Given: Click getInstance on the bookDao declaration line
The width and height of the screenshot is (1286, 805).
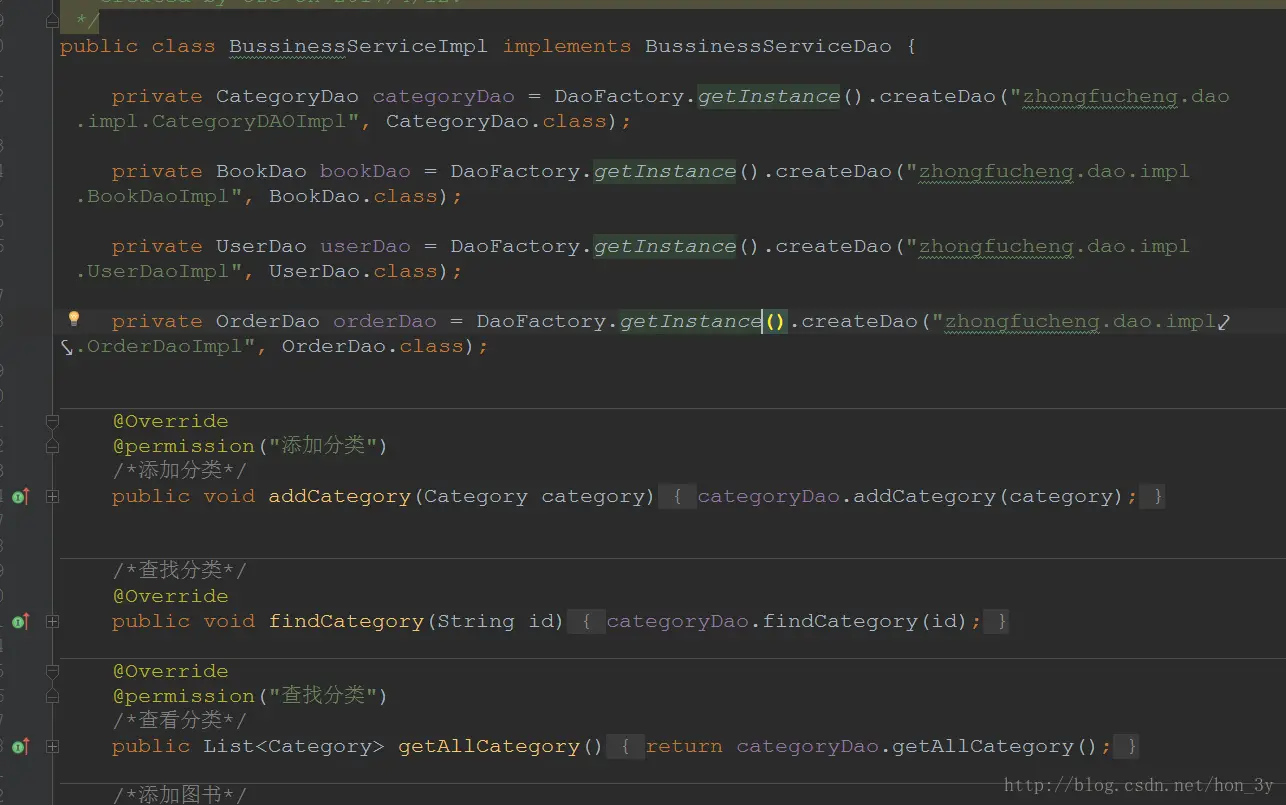Looking at the screenshot, I should click(665, 171).
